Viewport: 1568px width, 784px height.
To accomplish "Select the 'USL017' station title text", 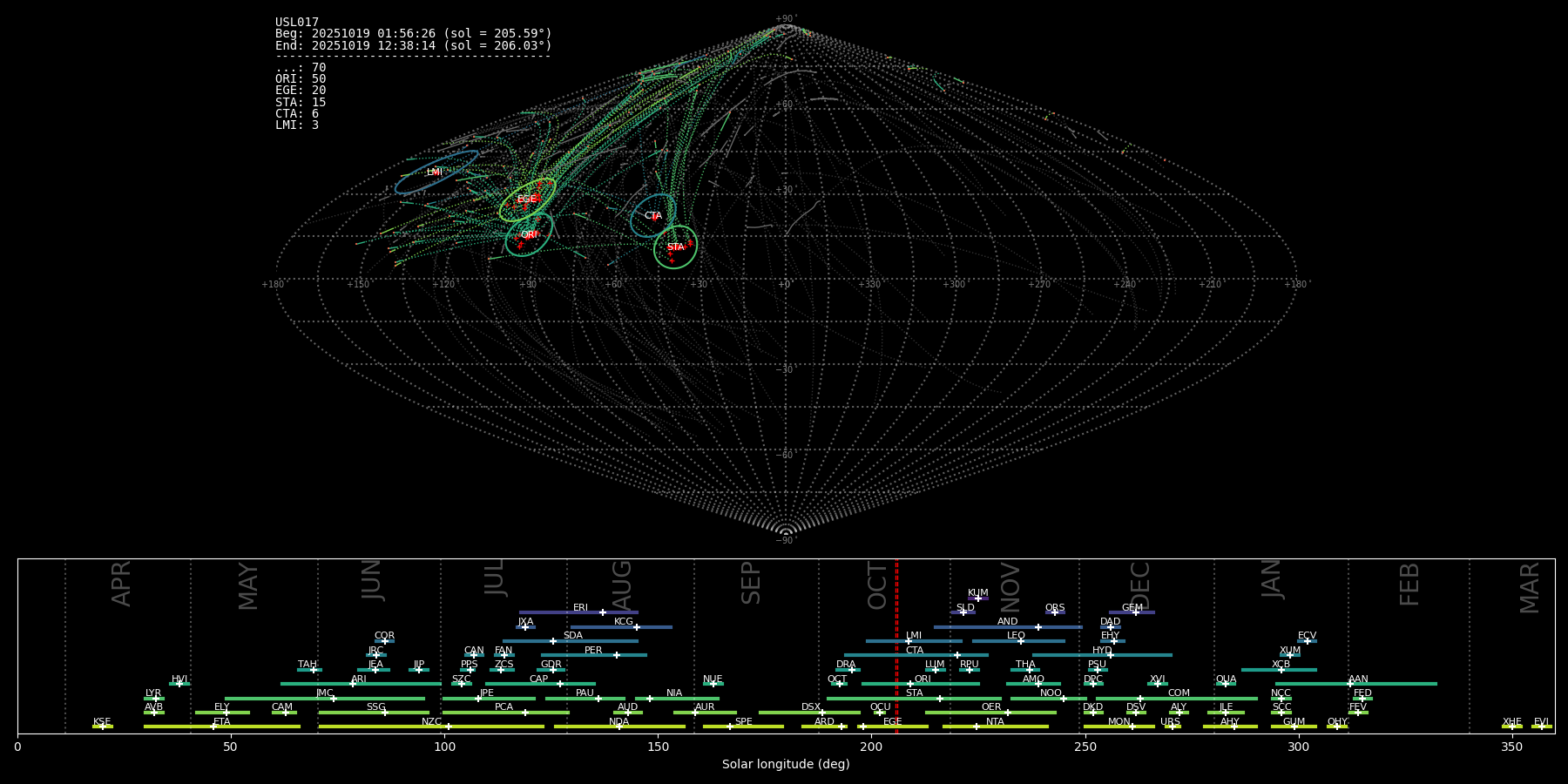I will [x=297, y=23].
